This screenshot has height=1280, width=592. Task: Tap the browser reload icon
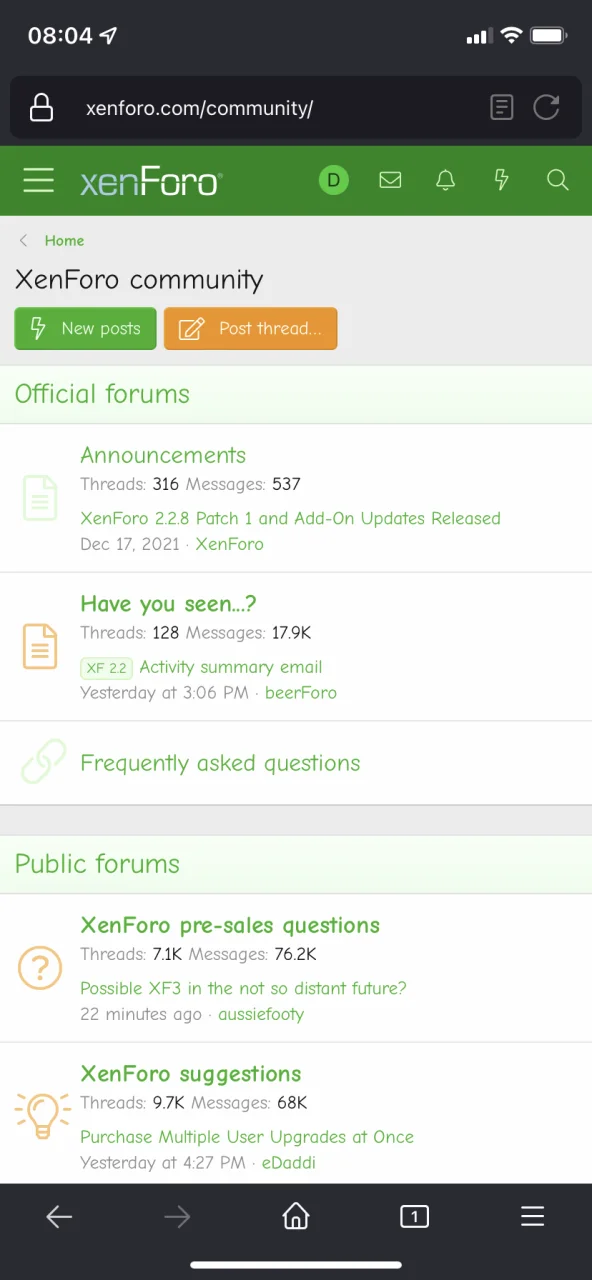pyautogui.click(x=546, y=107)
